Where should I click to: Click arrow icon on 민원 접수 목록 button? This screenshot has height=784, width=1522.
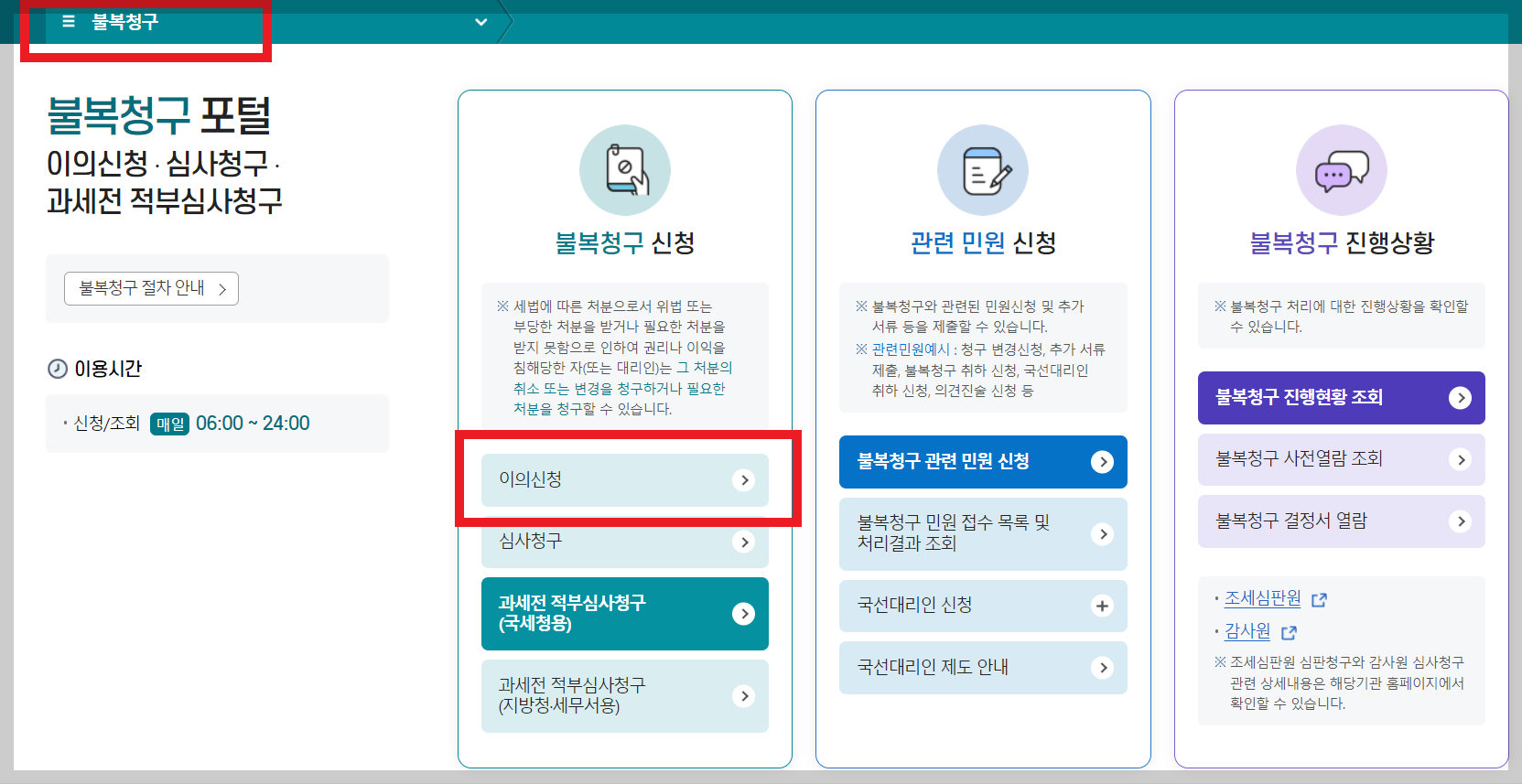(1103, 534)
